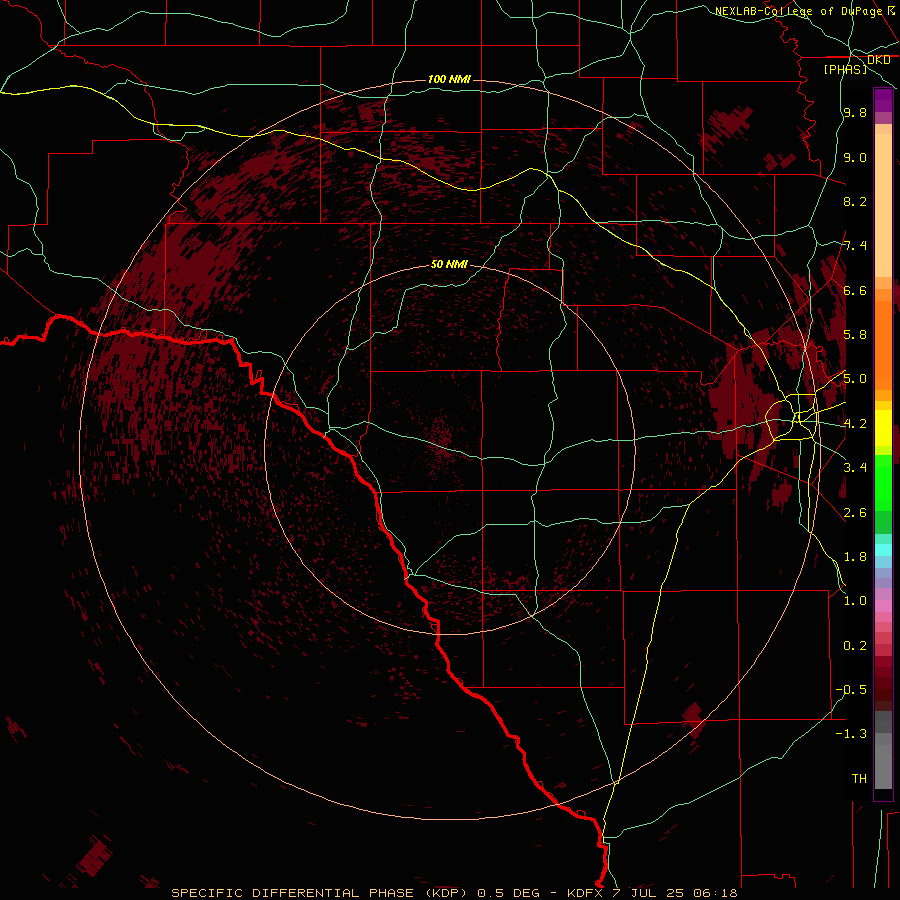Click the [PHAS] units label
The width and height of the screenshot is (900, 900).
[x=845, y=69]
